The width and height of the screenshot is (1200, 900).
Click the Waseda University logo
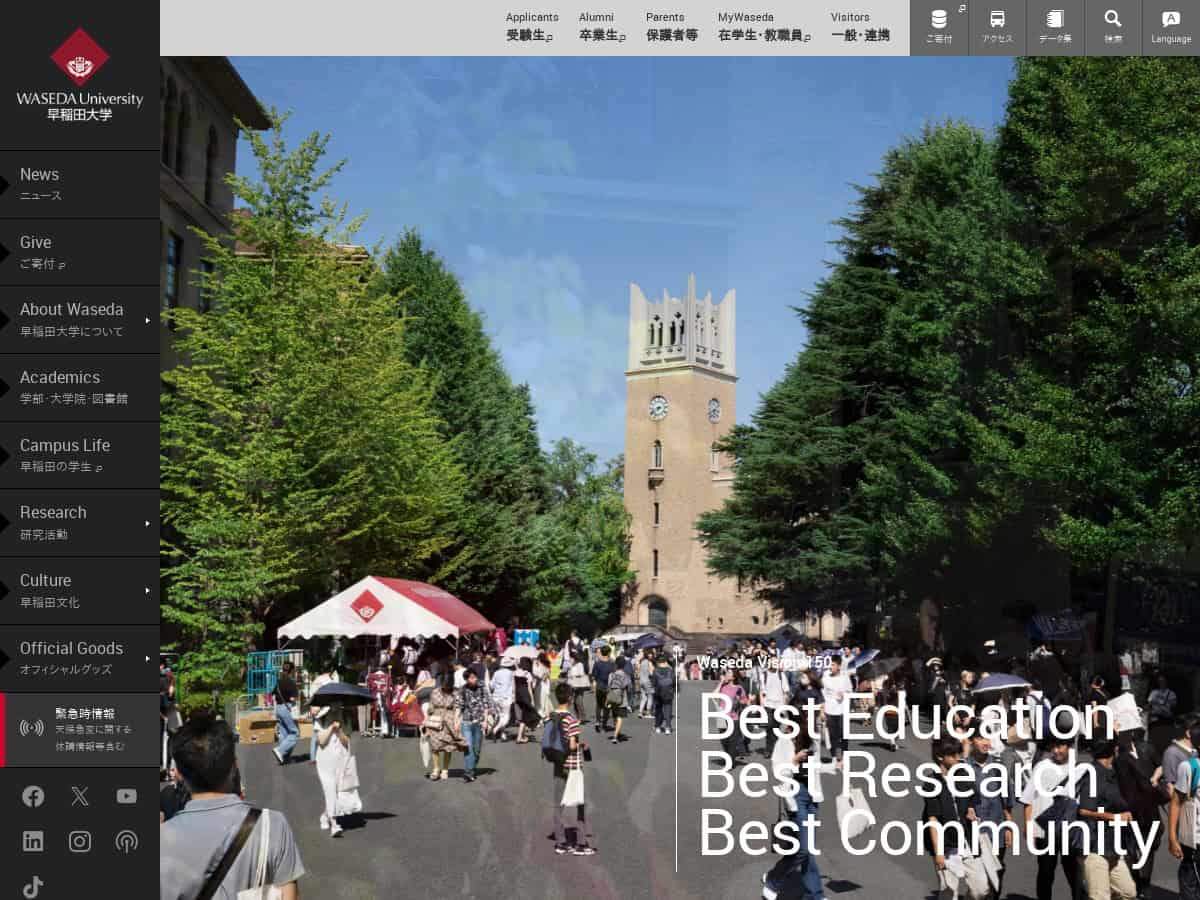tap(80, 75)
